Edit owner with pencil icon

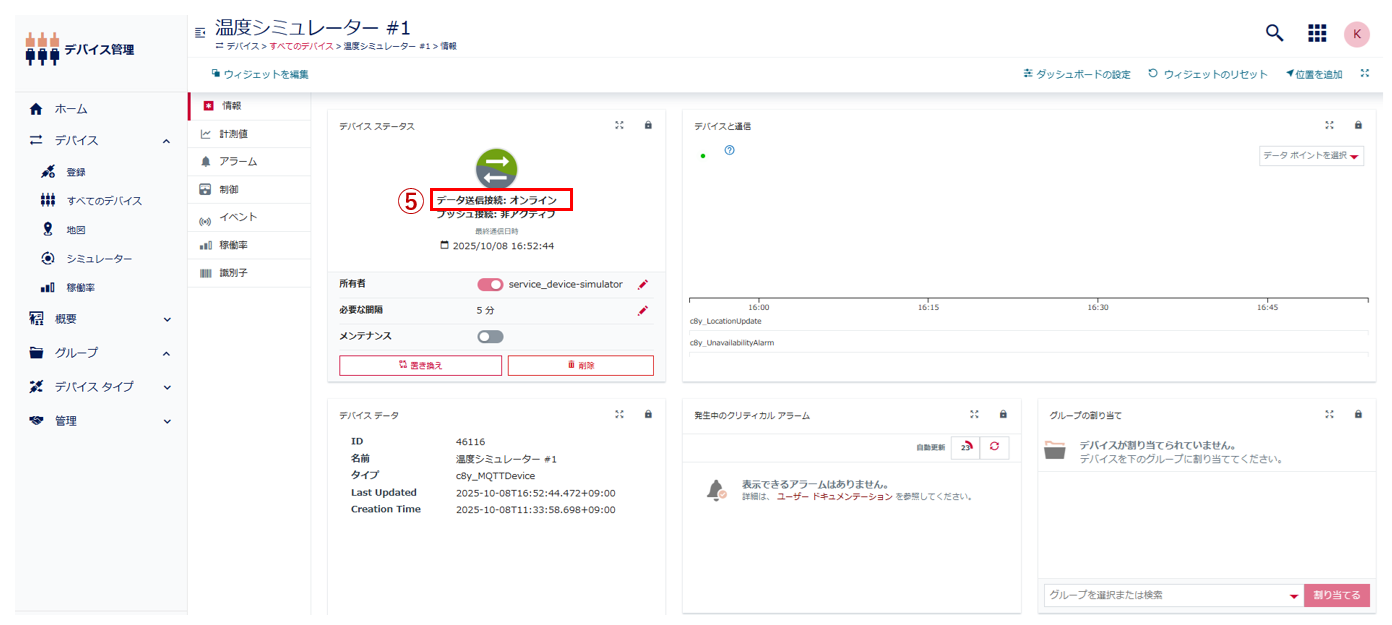click(643, 285)
